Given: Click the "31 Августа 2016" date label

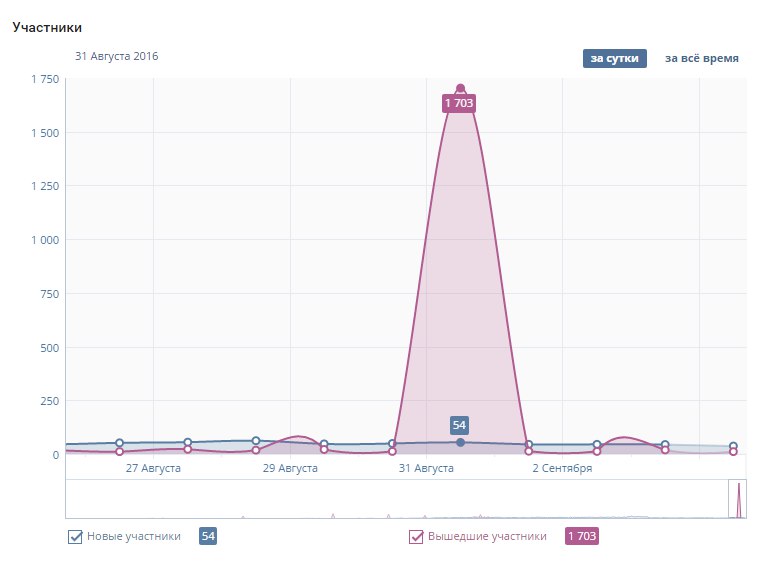Looking at the screenshot, I should (x=116, y=56).
